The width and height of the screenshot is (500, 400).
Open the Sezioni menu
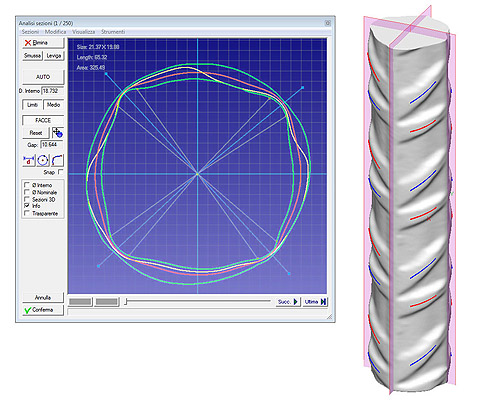30,32
